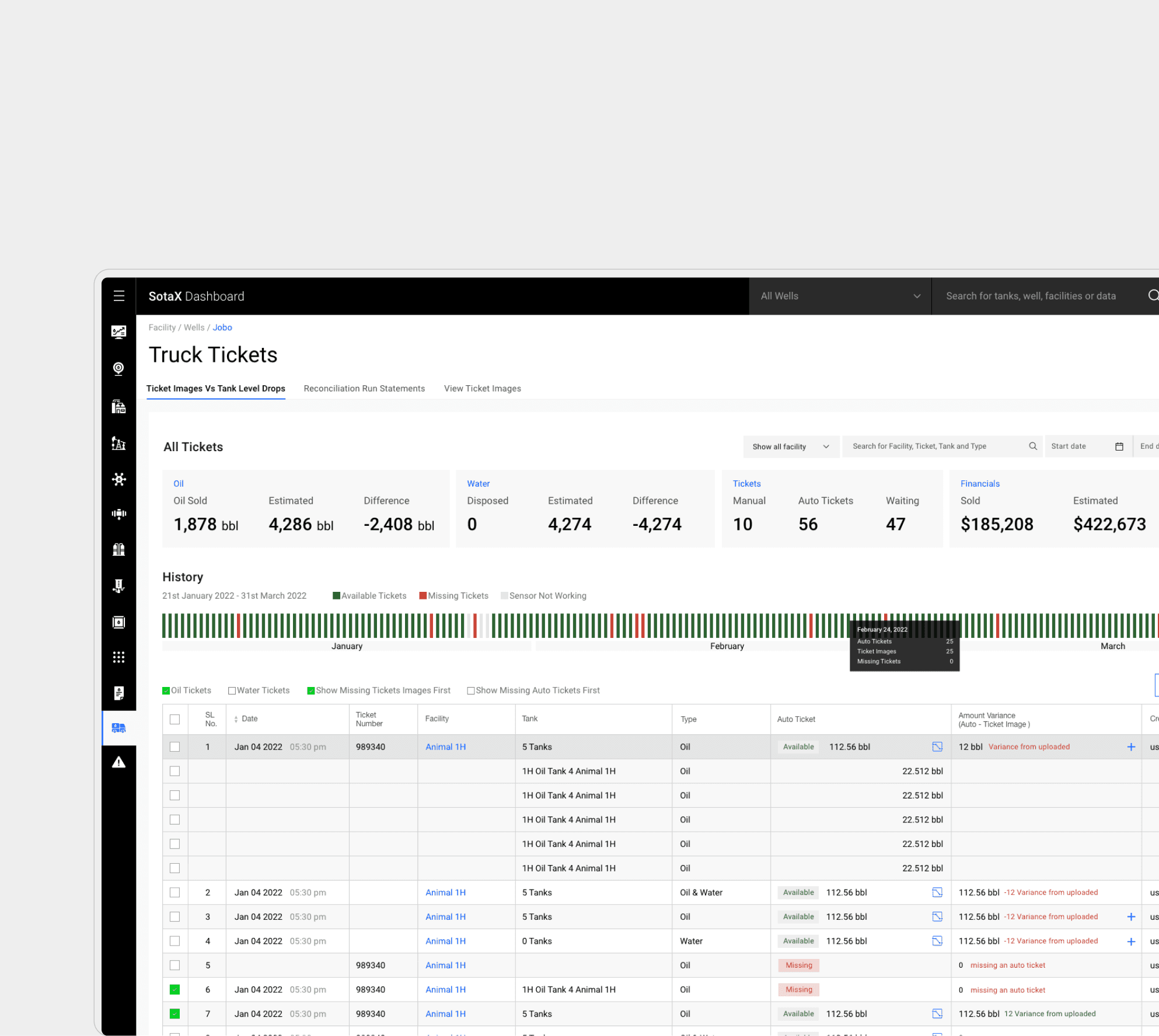Switch to Reconciliation Run Statements tab
The height and width of the screenshot is (1036, 1159).
(364, 389)
